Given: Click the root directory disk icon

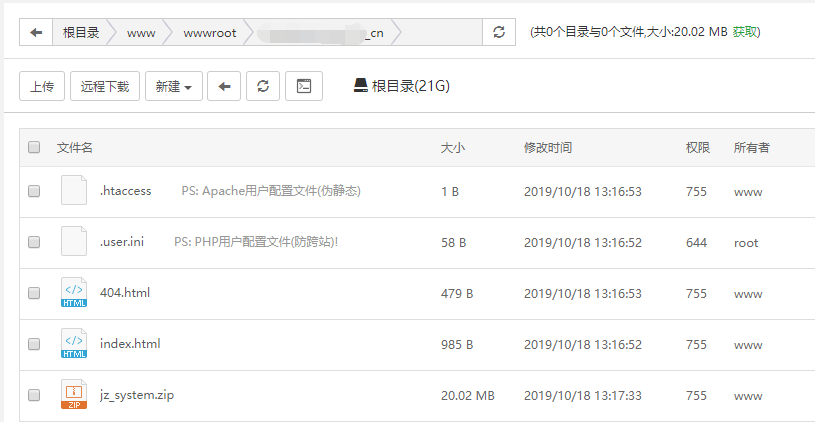Looking at the screenshot, I should [360, 87].
